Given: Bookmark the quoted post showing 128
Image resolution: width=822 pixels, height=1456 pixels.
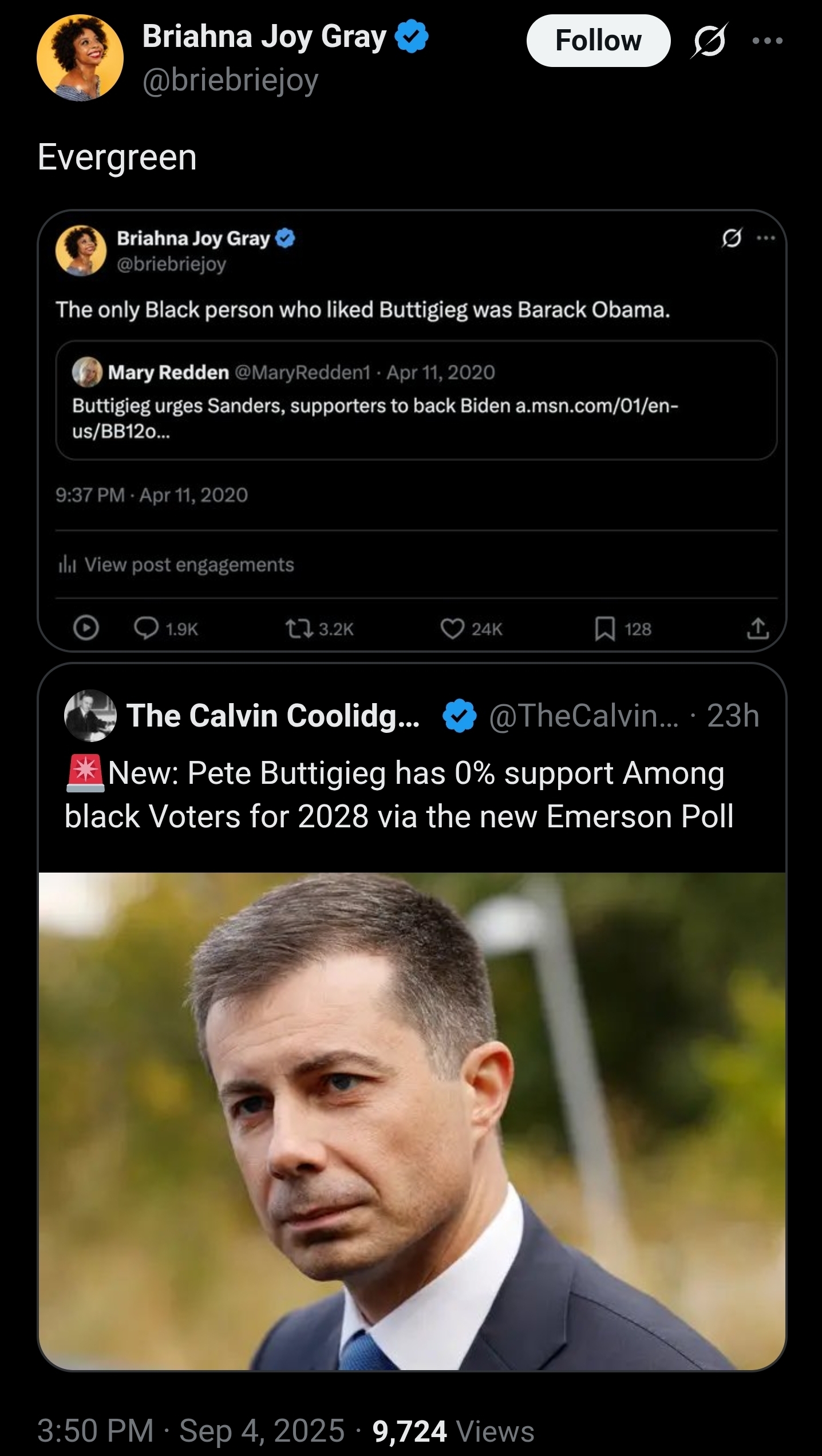Looking at the screenshot, I should tap(605, 629).
